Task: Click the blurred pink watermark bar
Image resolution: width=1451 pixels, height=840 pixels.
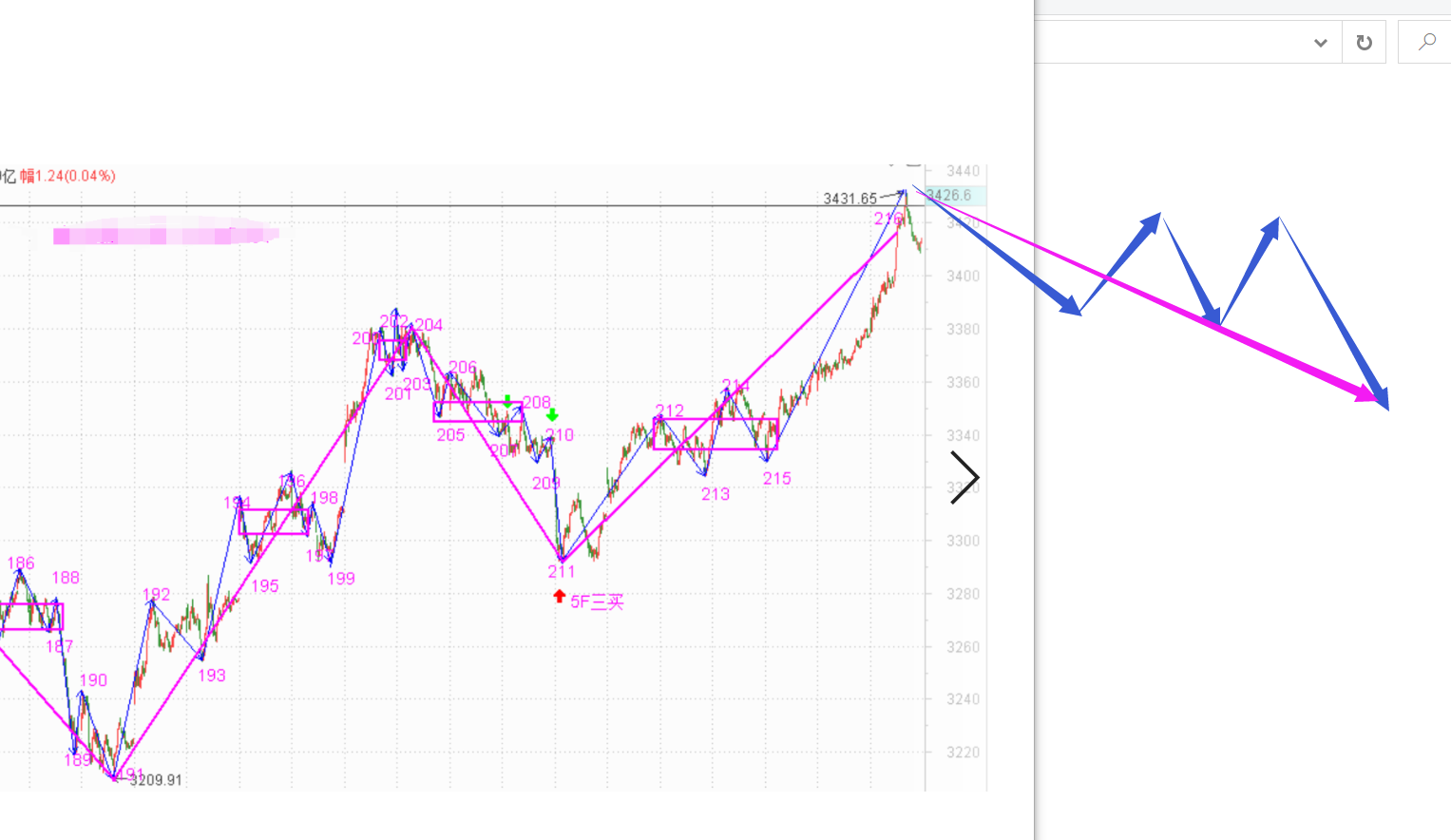Action: [x=163, y=234]
